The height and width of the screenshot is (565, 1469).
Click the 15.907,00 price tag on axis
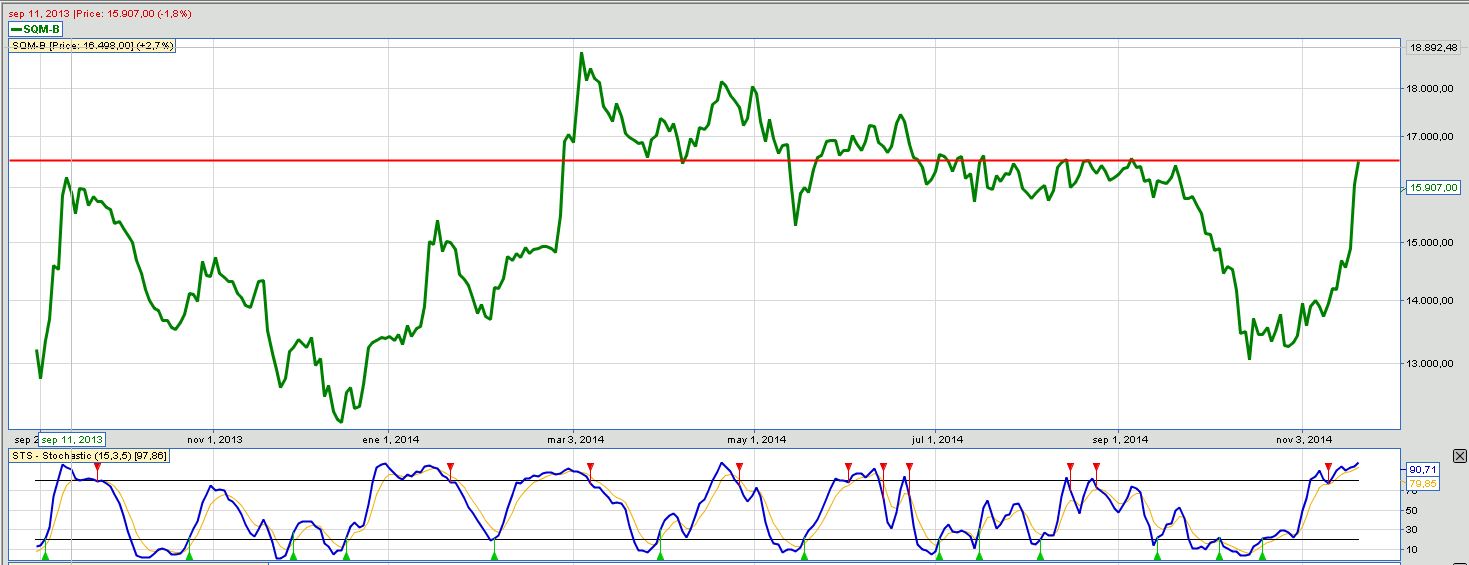coord(1434,187)
